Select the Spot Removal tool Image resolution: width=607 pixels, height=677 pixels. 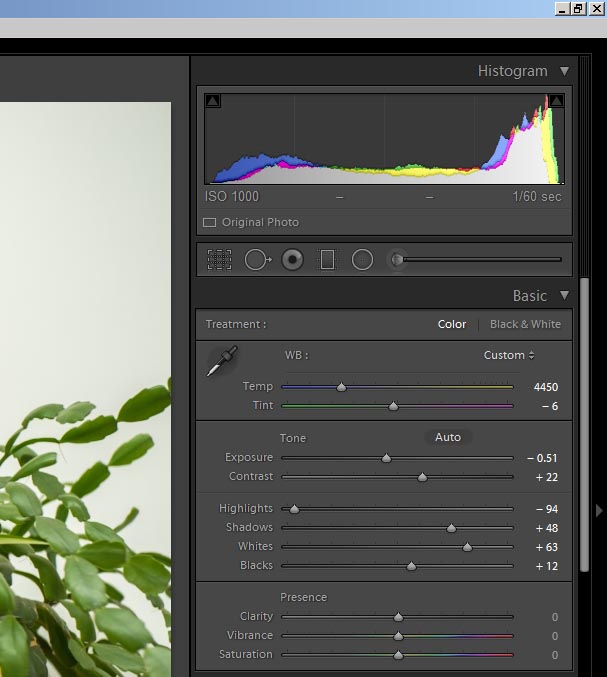pos(258,260)
